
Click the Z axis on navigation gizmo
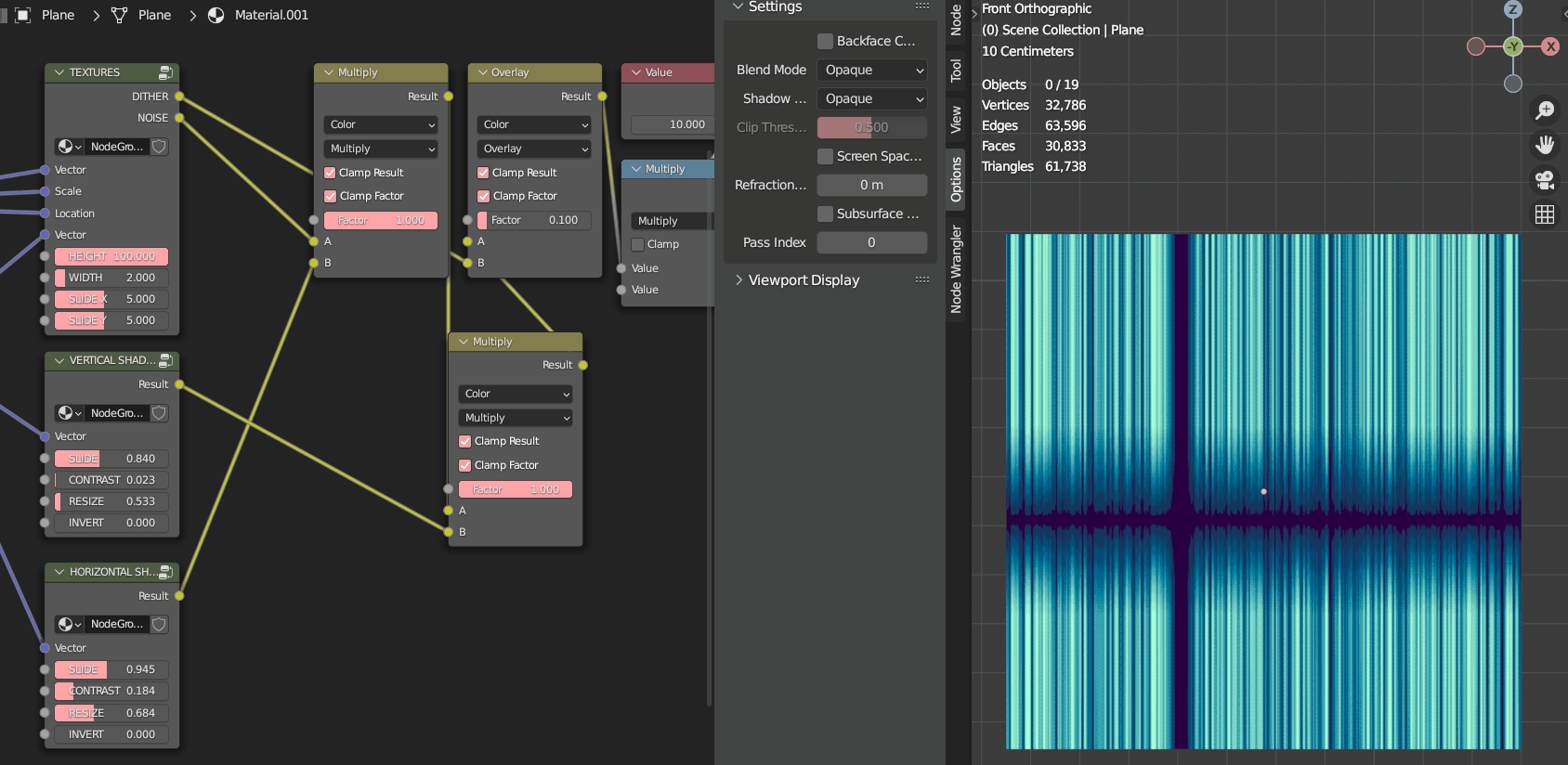point(1513,9)
